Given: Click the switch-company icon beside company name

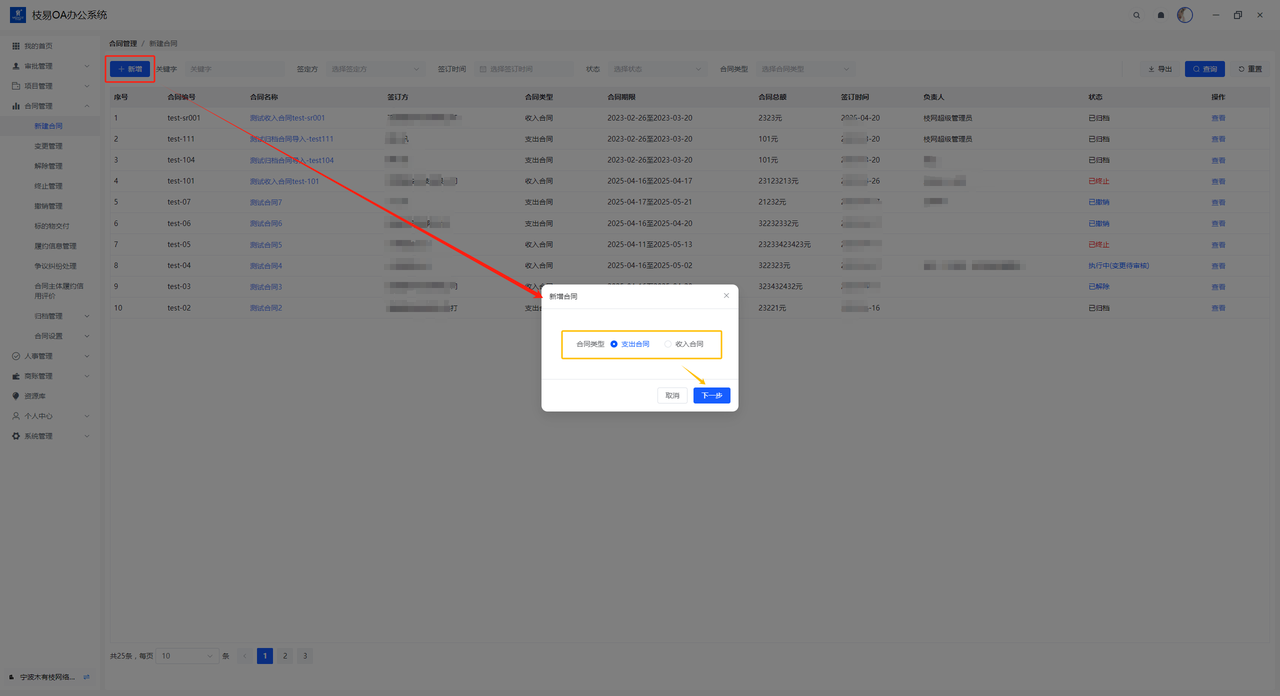Looking at the screenshot, I should tap(87, 677).
